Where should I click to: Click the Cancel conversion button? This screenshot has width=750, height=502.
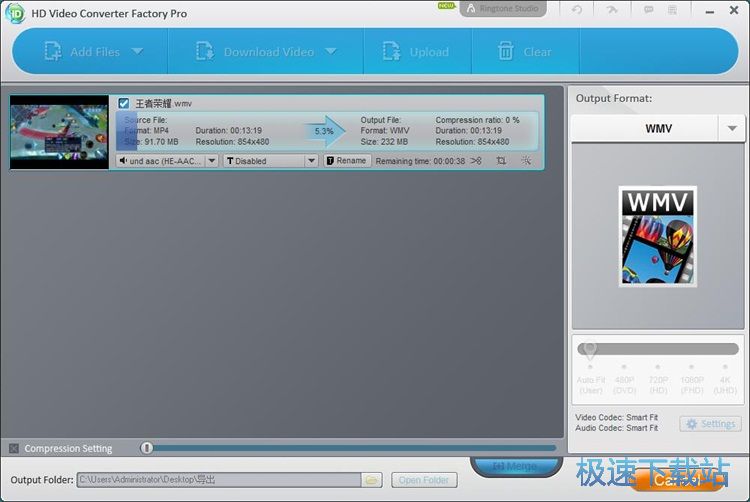click(x=677, y=479)
